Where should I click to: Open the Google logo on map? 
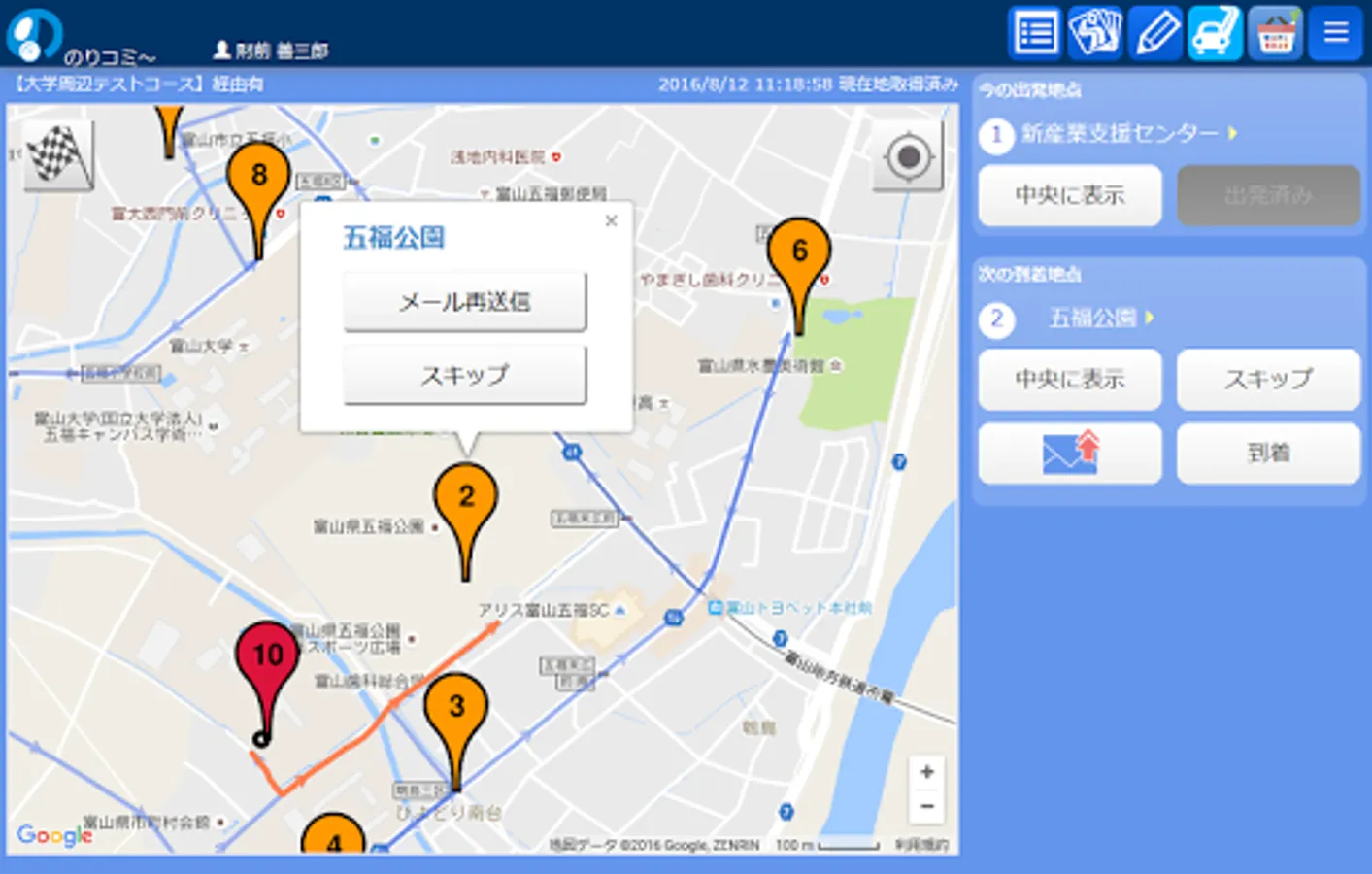coord(53,835)
